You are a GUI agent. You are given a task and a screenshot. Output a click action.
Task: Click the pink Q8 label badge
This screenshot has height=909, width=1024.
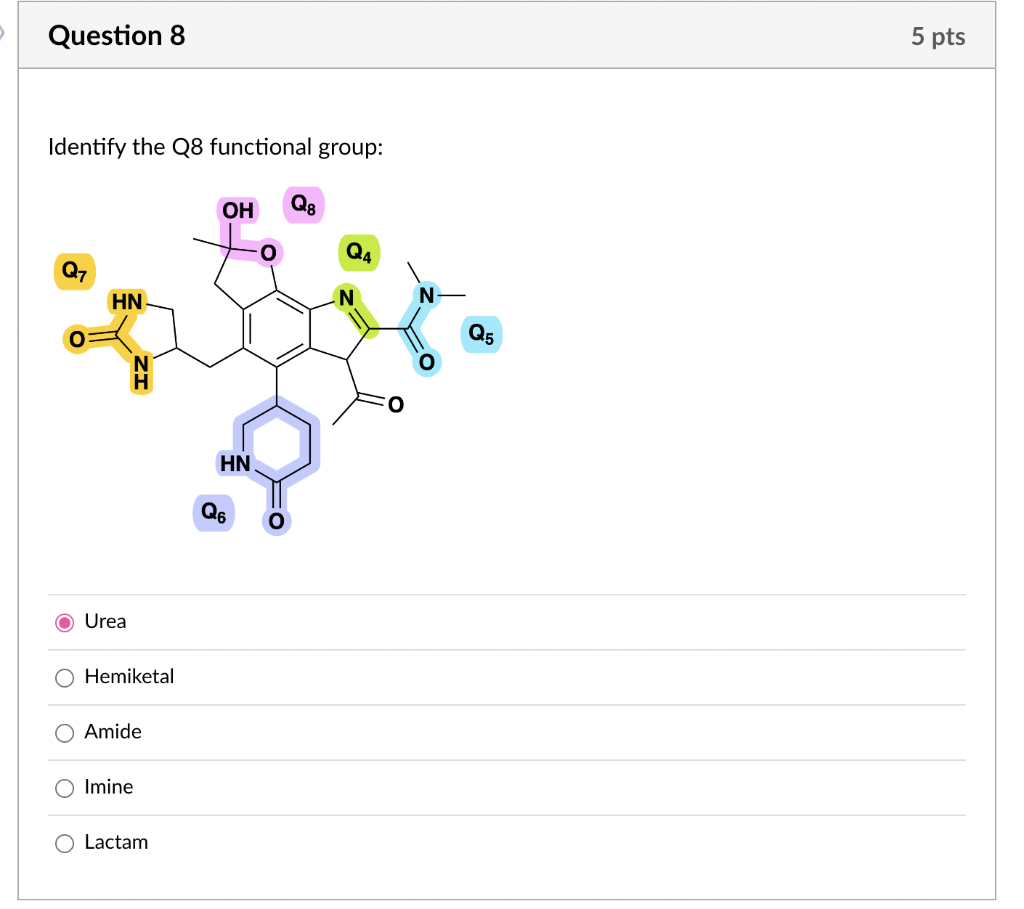tap(303, 204)
